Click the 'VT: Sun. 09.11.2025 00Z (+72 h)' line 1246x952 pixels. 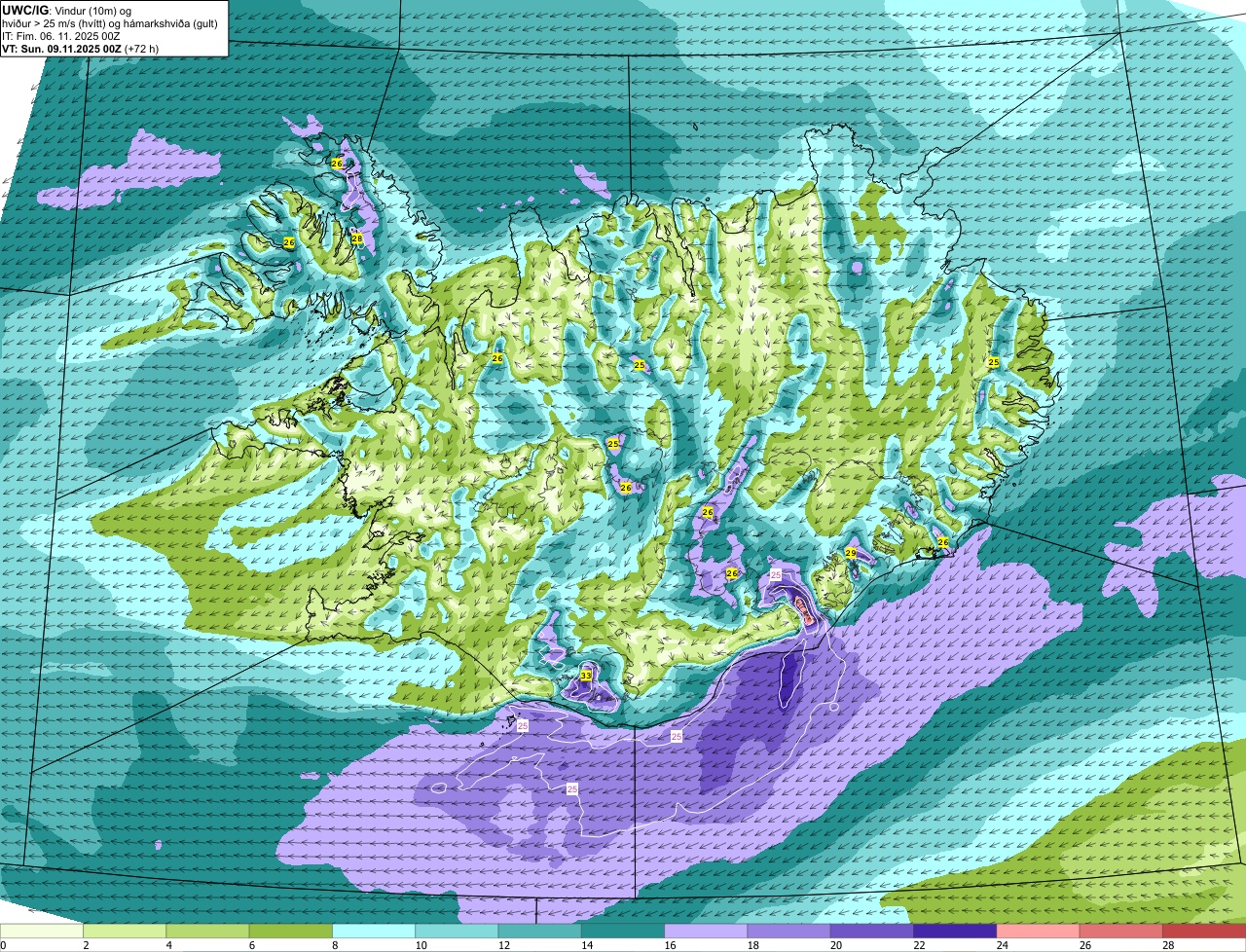(80, 48)
